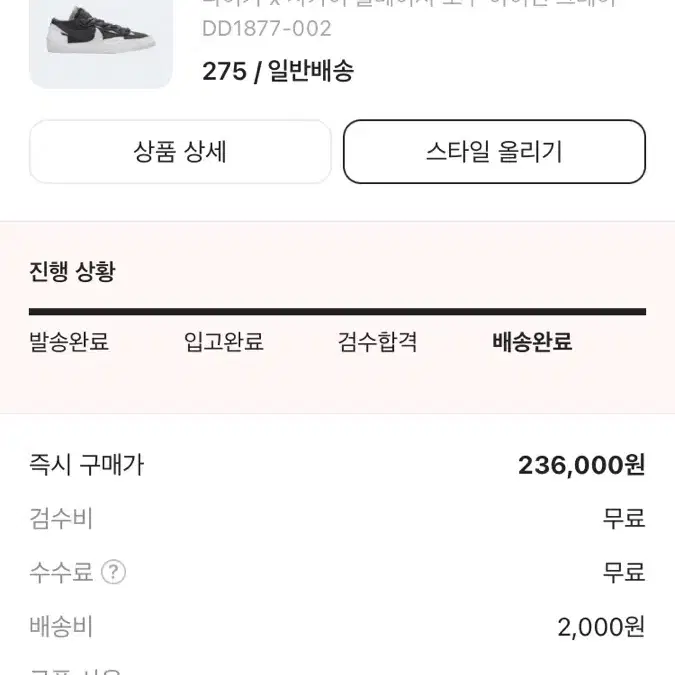
Task: Click the 수수료 label text
Action: tap(61, 572)
